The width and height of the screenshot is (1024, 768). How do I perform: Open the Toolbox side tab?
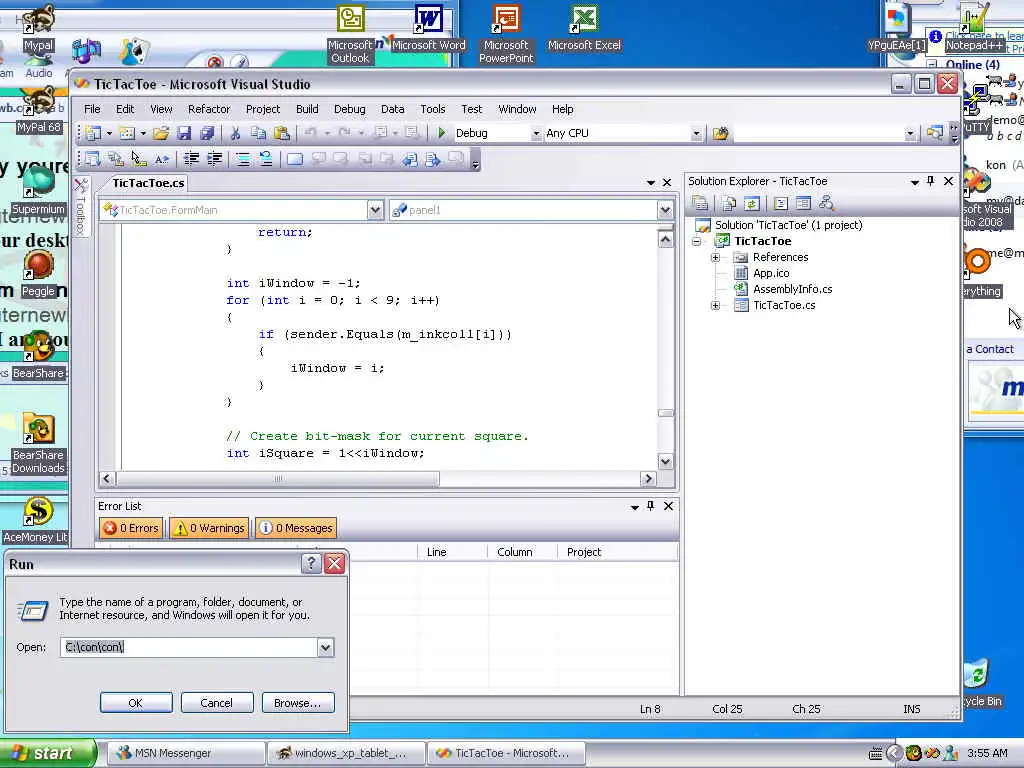(x=81, y=206)
